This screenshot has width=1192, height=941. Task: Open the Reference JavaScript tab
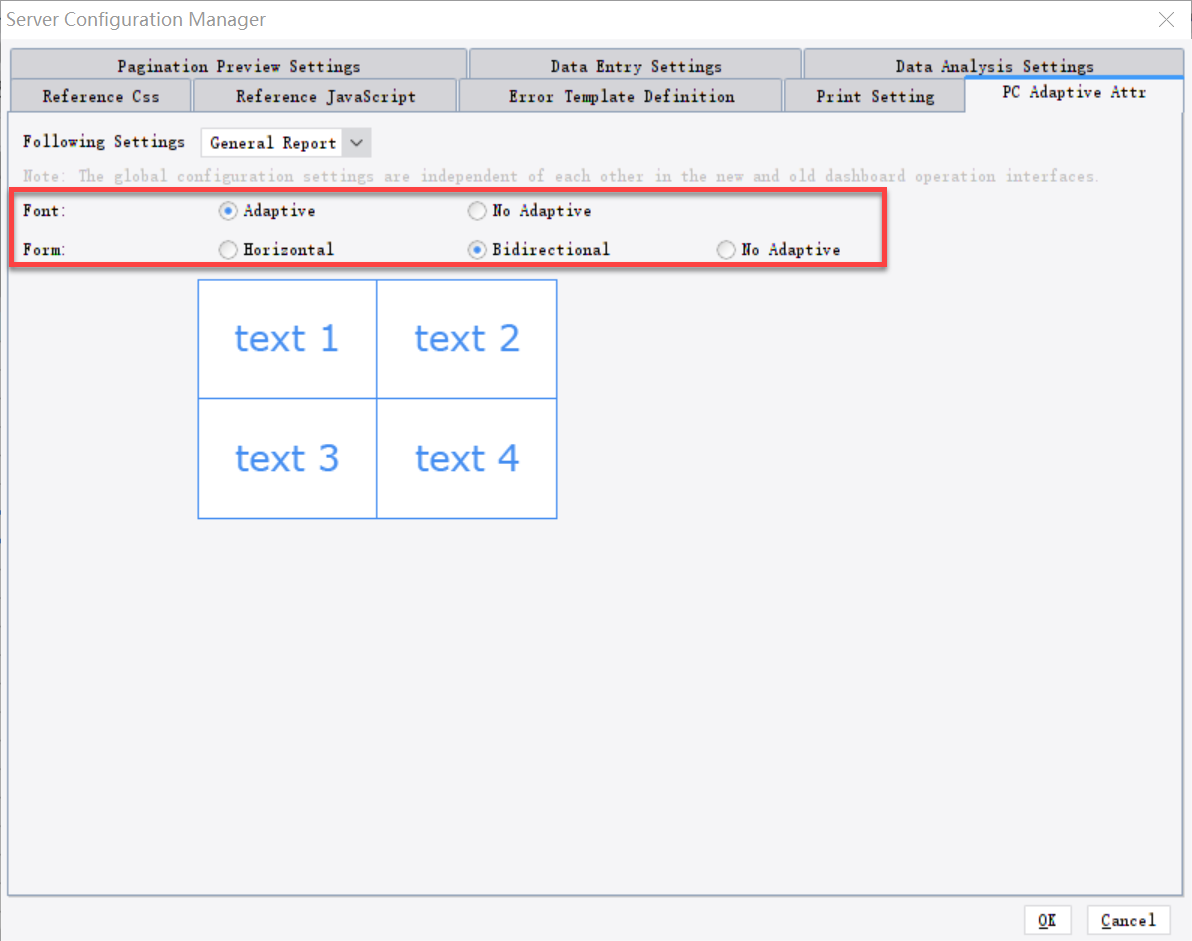click(x=325, y=97)
